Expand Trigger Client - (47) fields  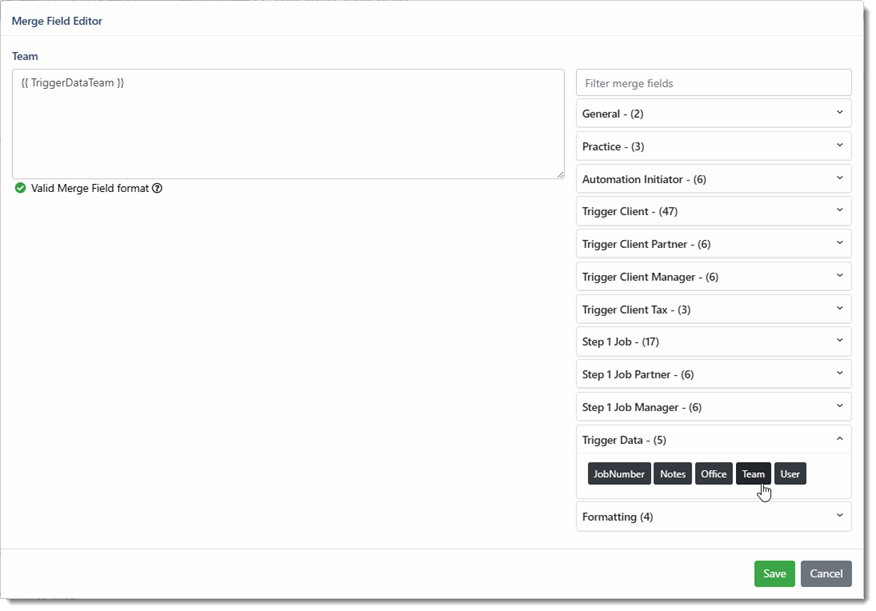tap(713, 211)
